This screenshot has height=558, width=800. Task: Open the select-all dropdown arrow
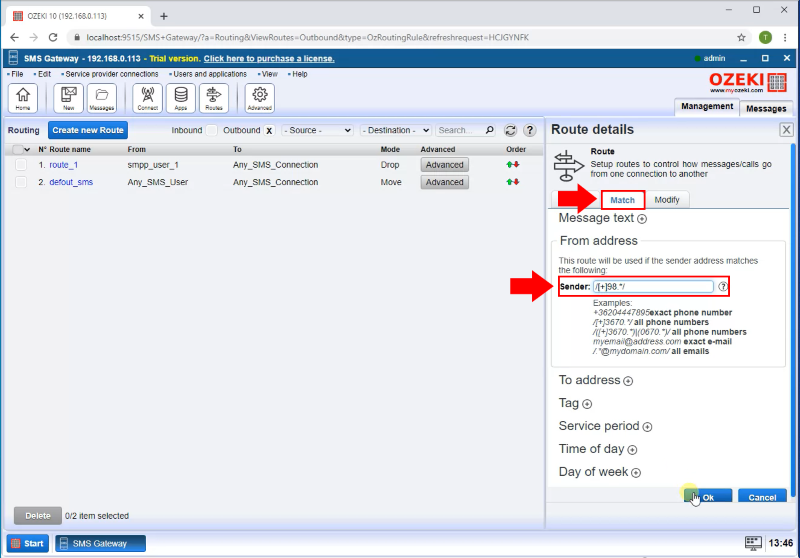point(28,149)
